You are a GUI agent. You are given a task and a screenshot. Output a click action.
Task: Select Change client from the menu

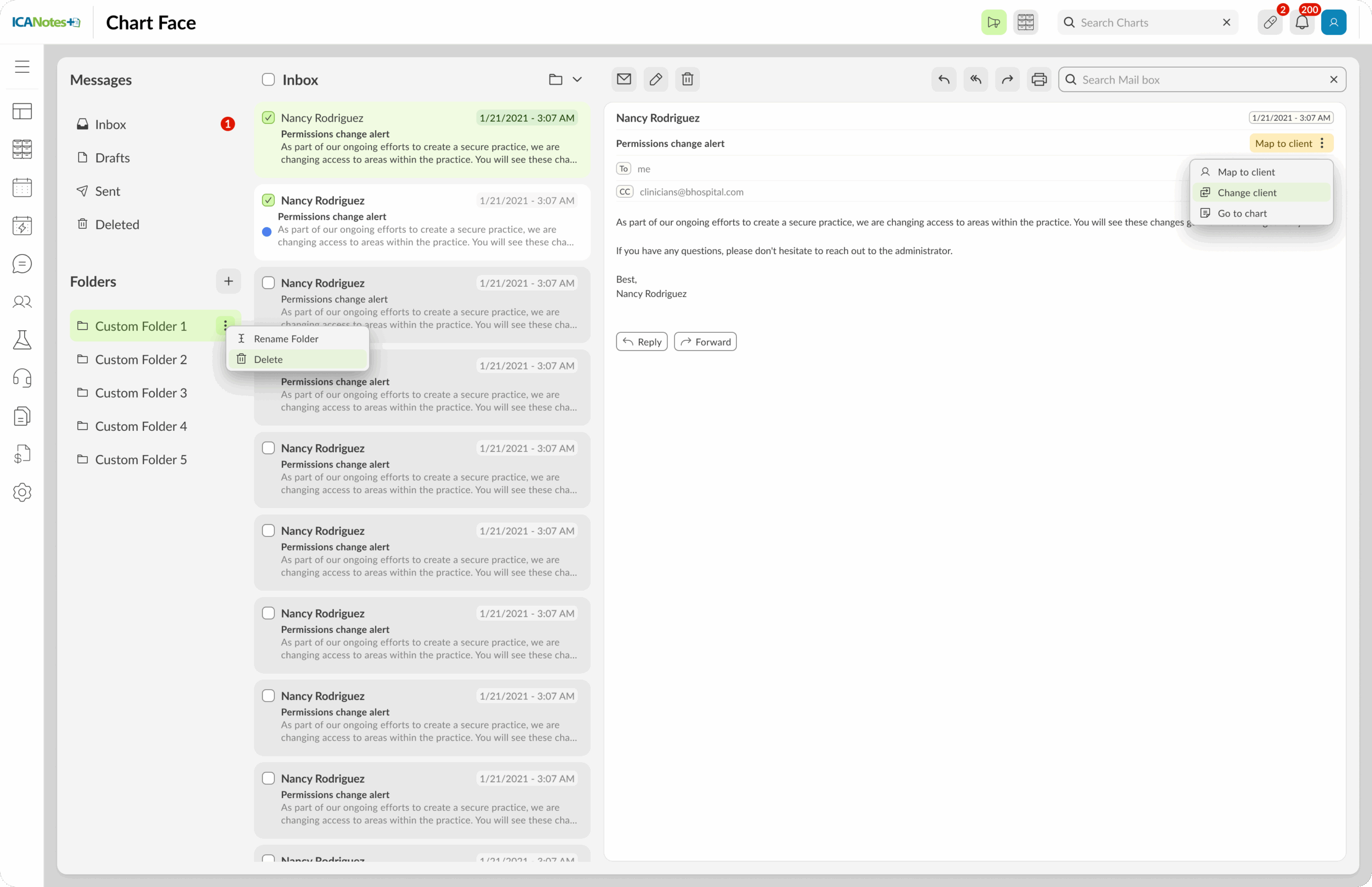[x=1247, y=193]
